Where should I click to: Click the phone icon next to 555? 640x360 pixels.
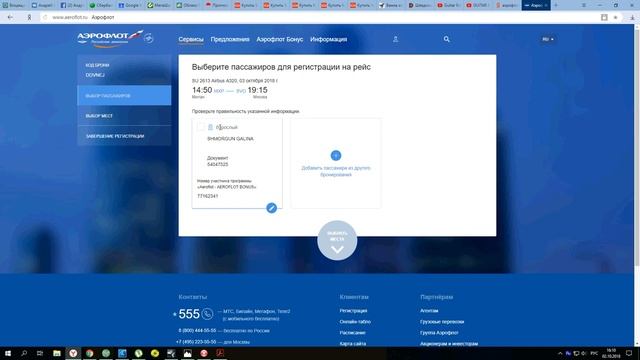[207, 313]
